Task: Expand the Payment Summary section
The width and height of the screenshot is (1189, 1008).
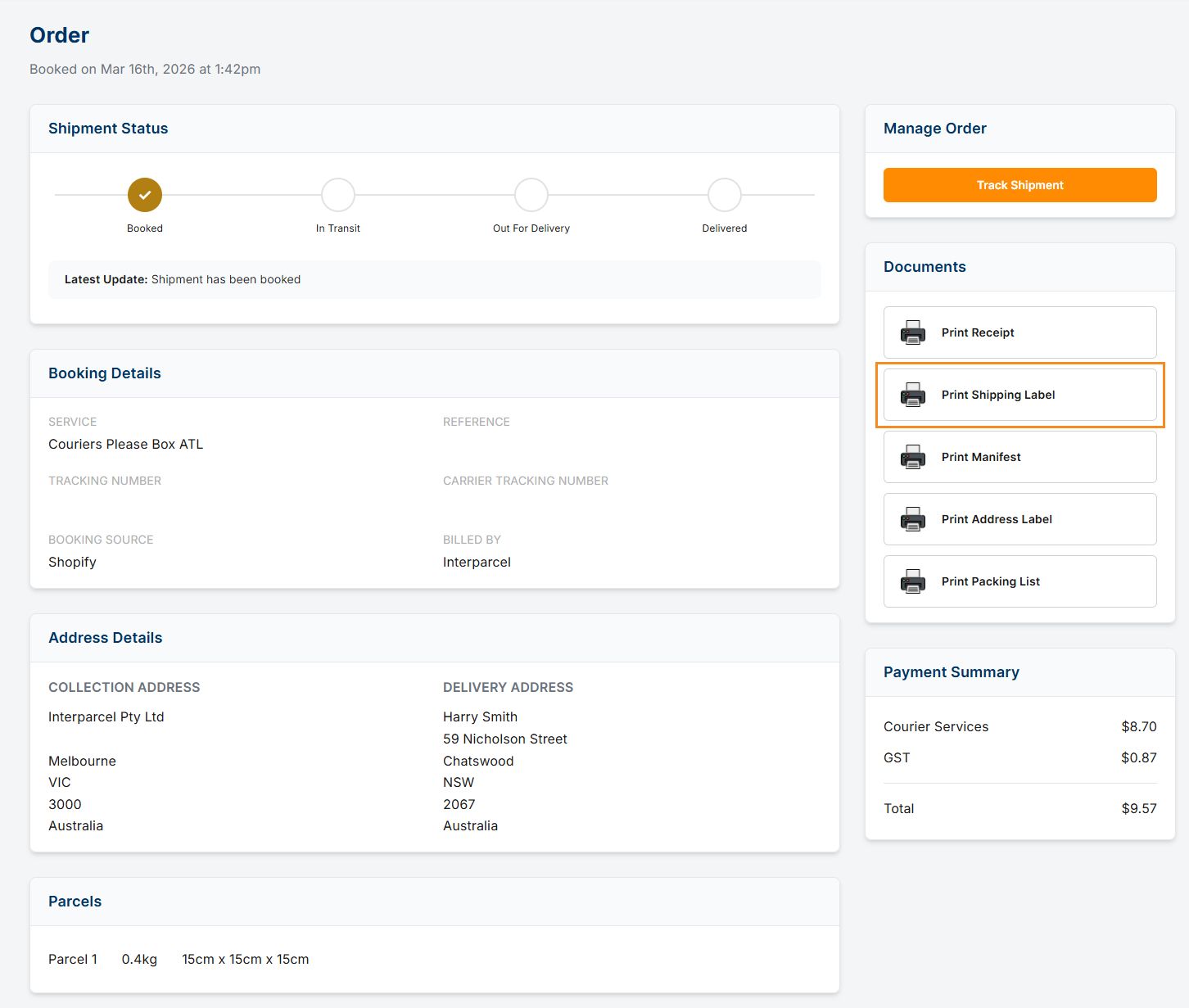Action: 951,671
